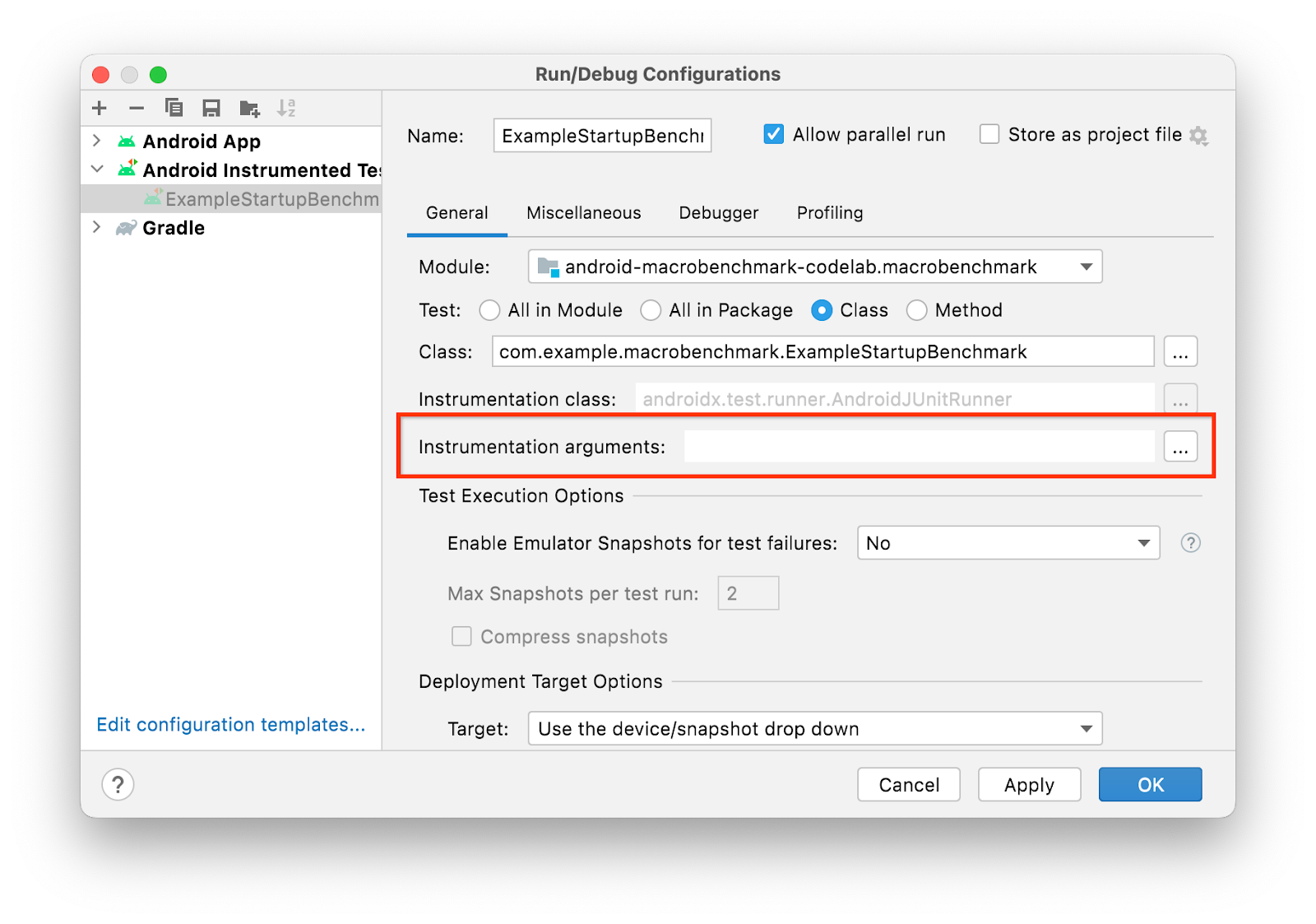This screenshot has width=1316, height=924.
Task: Save the current configuration
Action: 211,108
